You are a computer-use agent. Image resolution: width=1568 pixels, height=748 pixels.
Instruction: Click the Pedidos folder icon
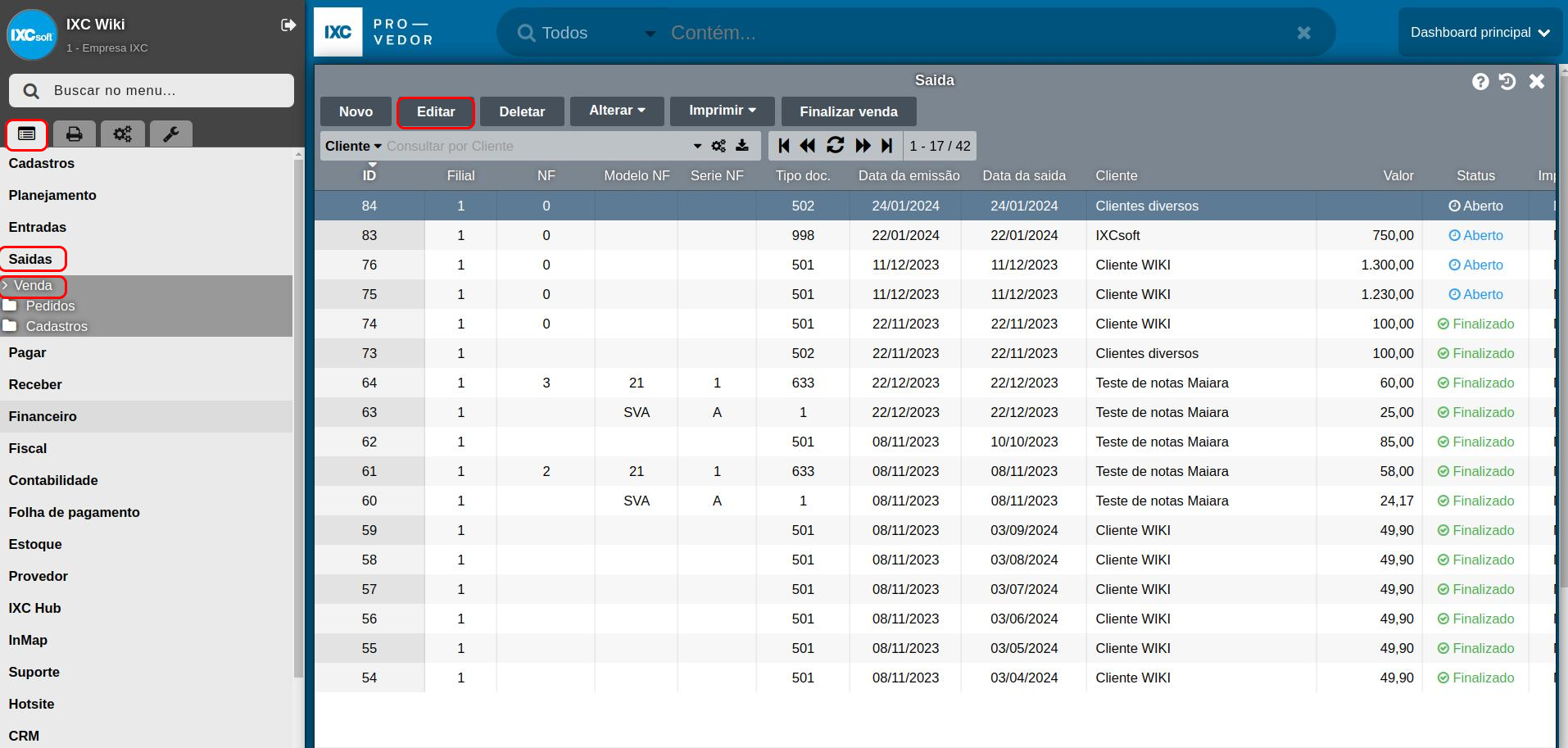(x=10, y=306)
